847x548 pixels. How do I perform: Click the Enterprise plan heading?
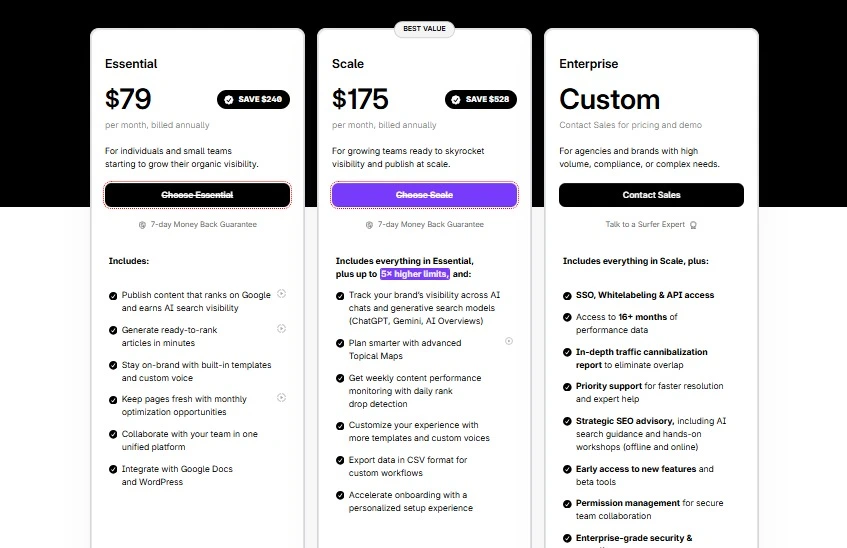pyautogui.click(x=588, y=64)
